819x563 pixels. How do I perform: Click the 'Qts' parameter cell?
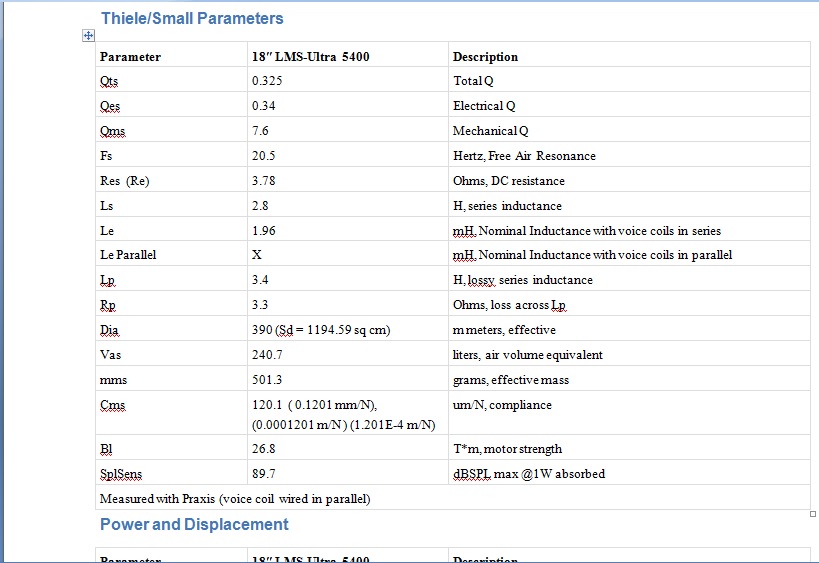click(171, 79)
